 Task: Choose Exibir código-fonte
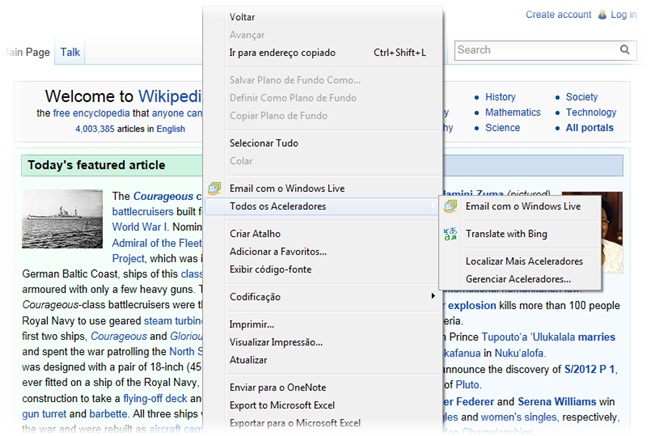270,269
